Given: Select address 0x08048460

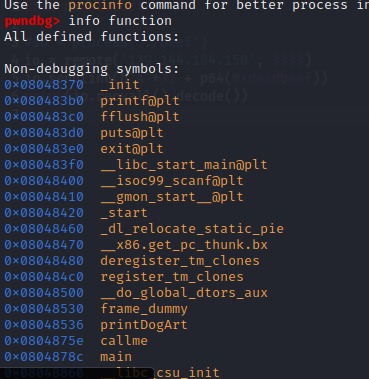Looking at the screenshot, I should click(44, 229).
